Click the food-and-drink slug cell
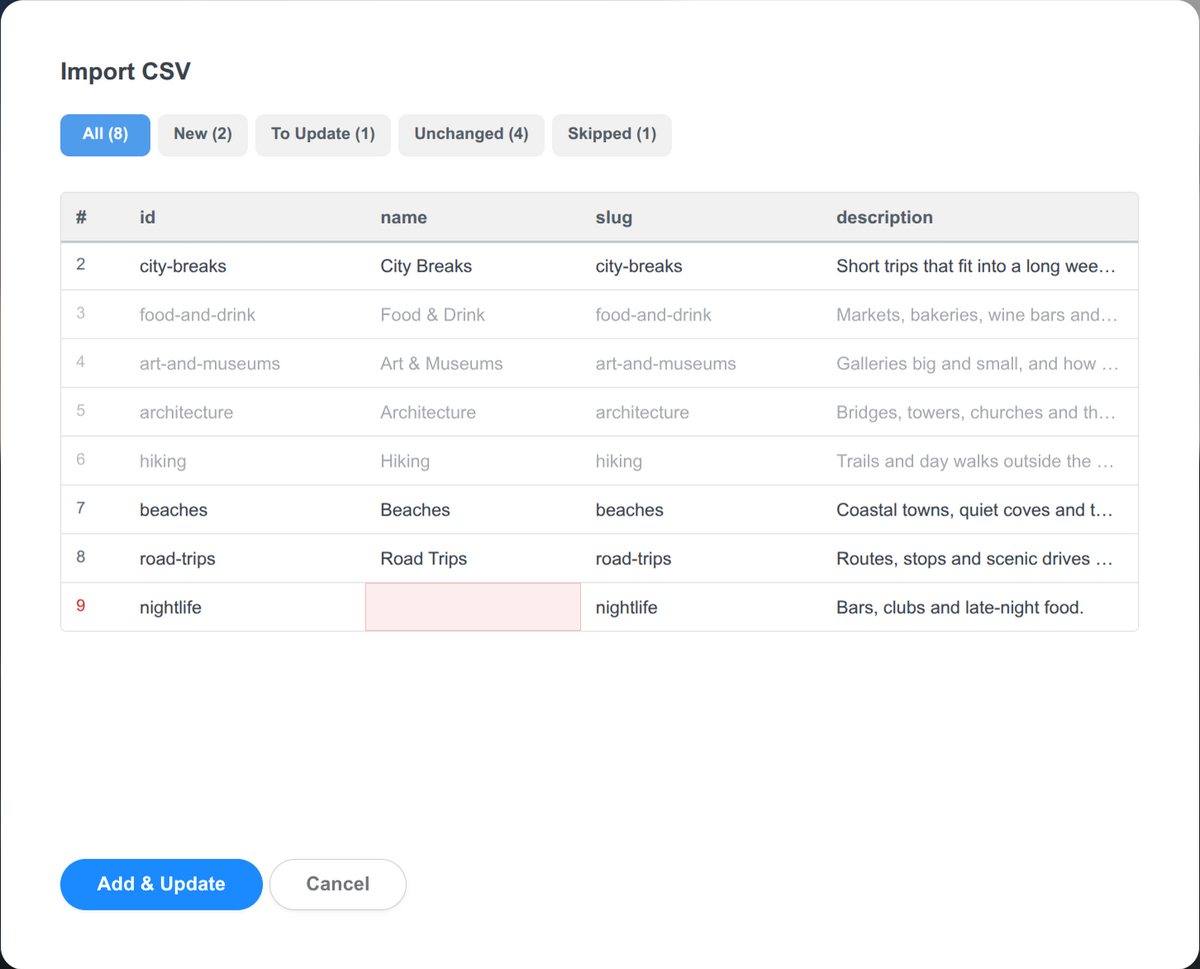 tap(701, 315)
